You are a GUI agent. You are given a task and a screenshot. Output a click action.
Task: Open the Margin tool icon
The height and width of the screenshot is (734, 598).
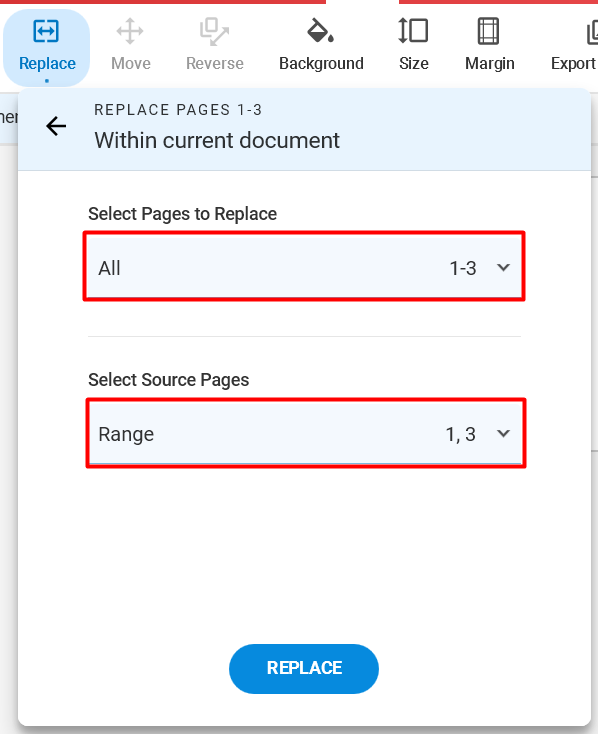pos(488,31)
